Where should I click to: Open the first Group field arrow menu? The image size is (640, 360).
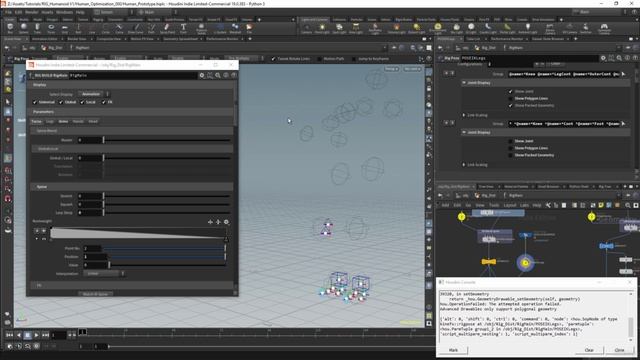coord(623,74)
